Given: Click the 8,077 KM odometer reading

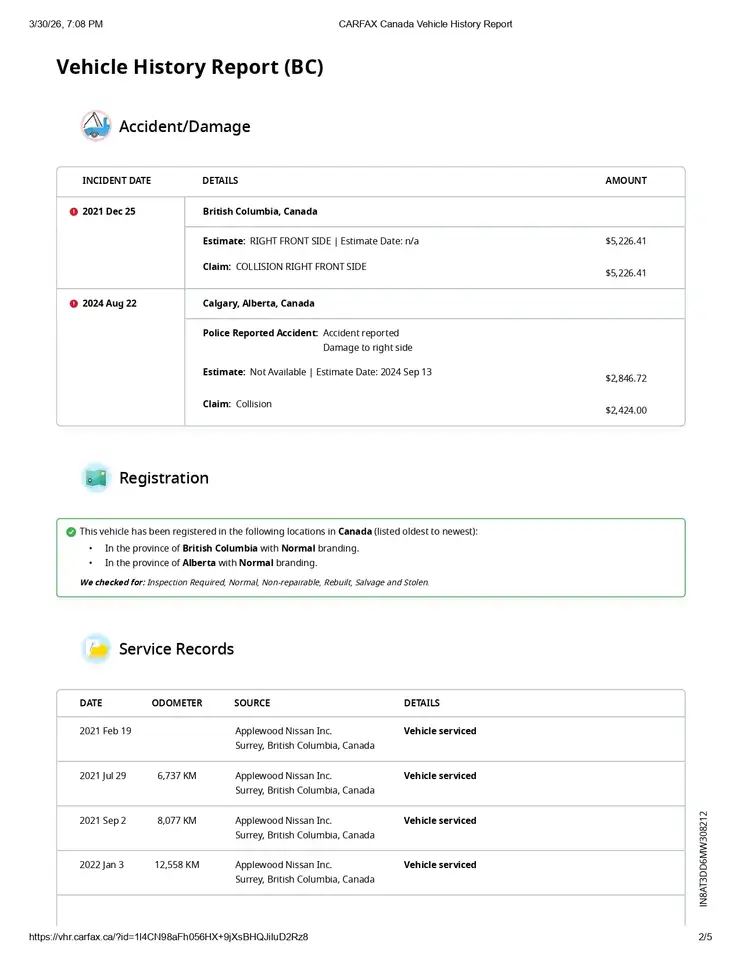Looking at the screenshot, I should (177, 820).
